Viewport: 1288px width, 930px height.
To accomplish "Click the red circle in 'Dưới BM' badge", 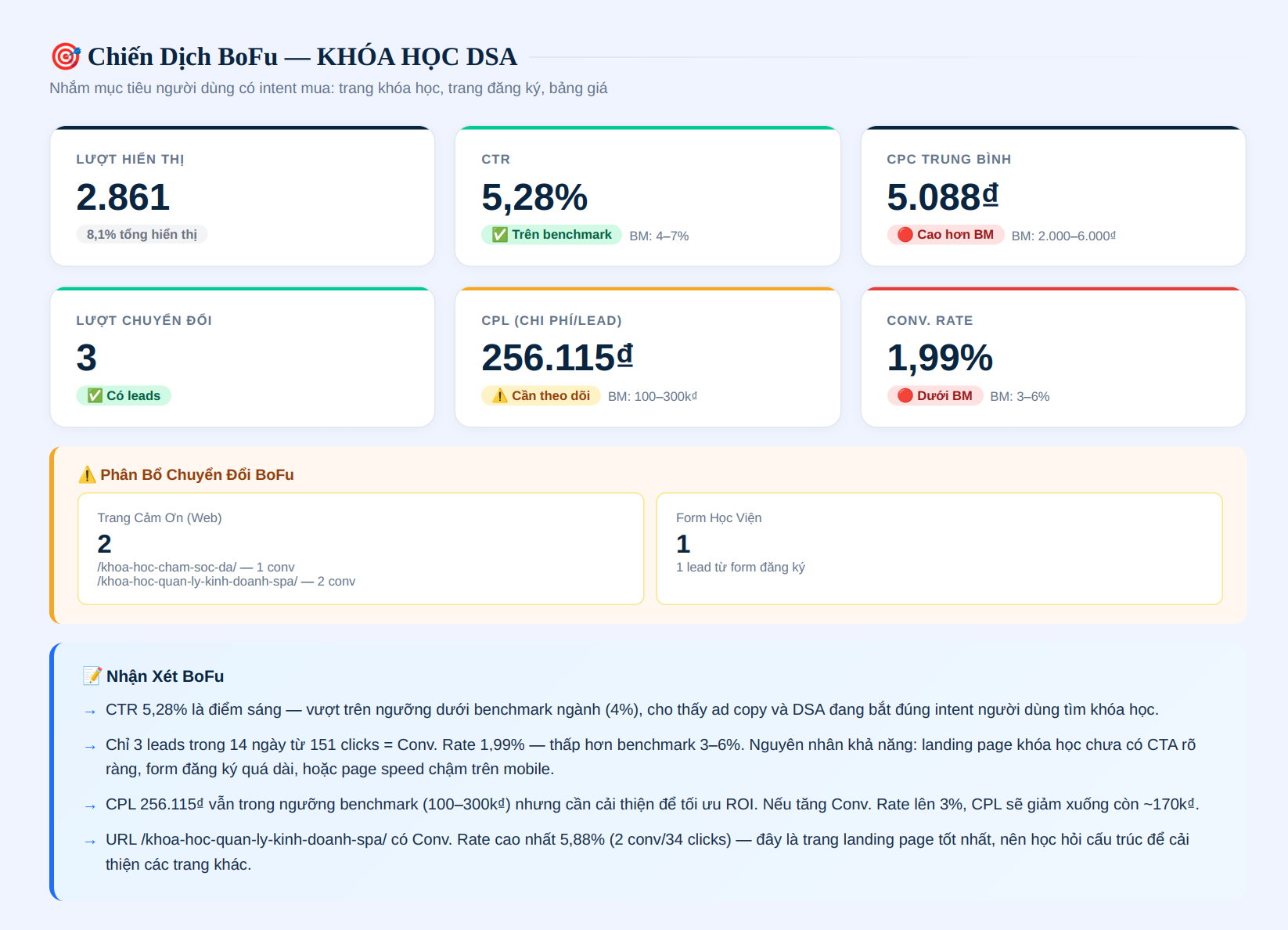I will 905,395.
